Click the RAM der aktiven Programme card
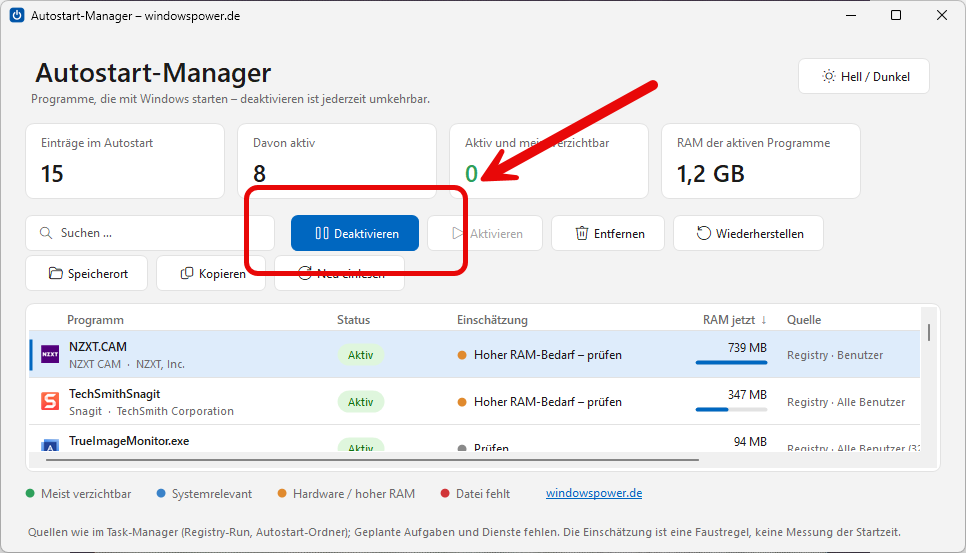The height and width of the screenshot is (553, 966). [761, 161]
